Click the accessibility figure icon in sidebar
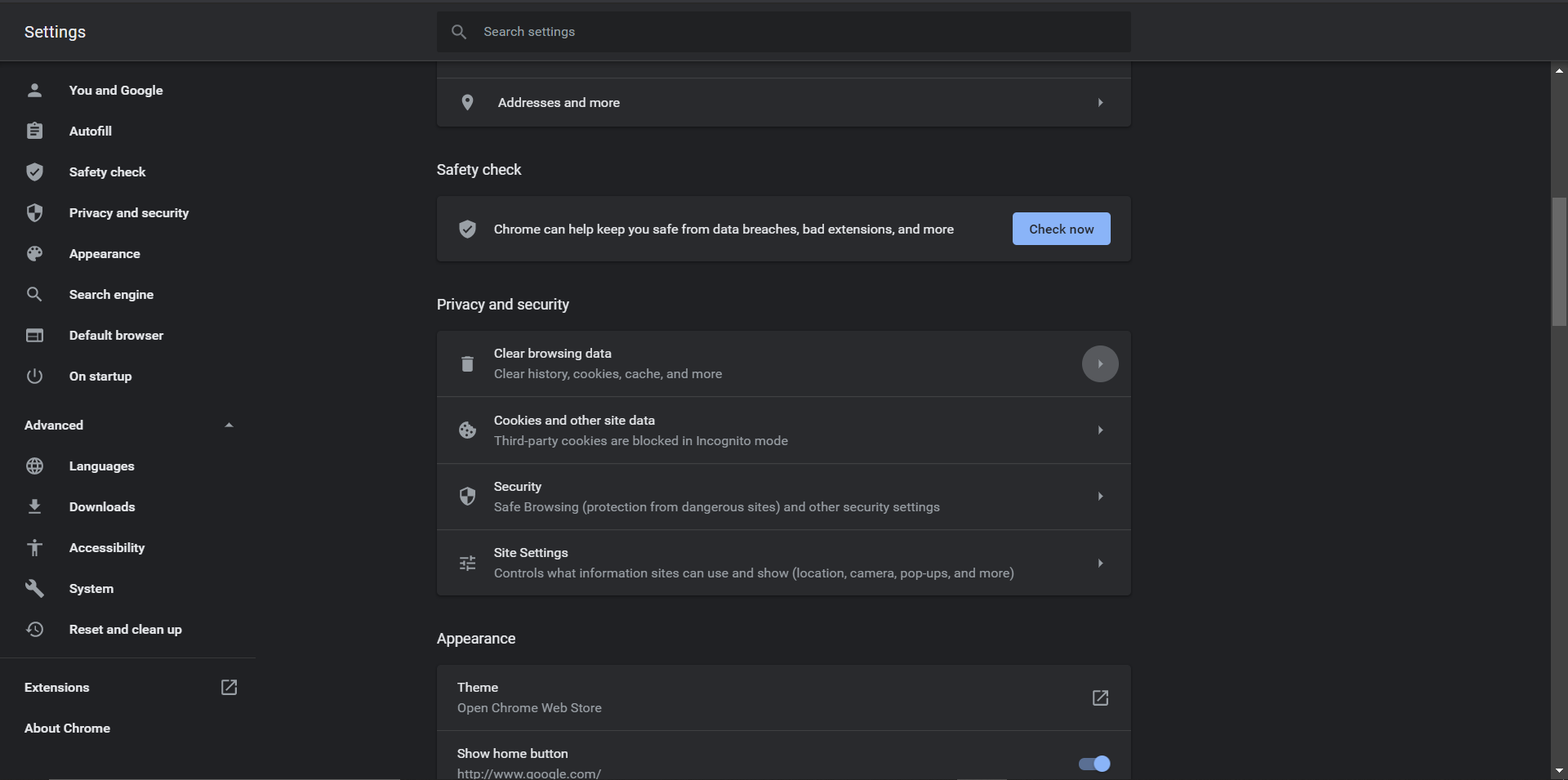 click(34, 547)
